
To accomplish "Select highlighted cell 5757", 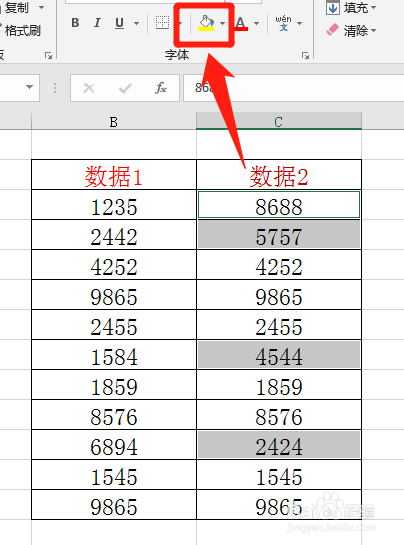I will 279,235.
